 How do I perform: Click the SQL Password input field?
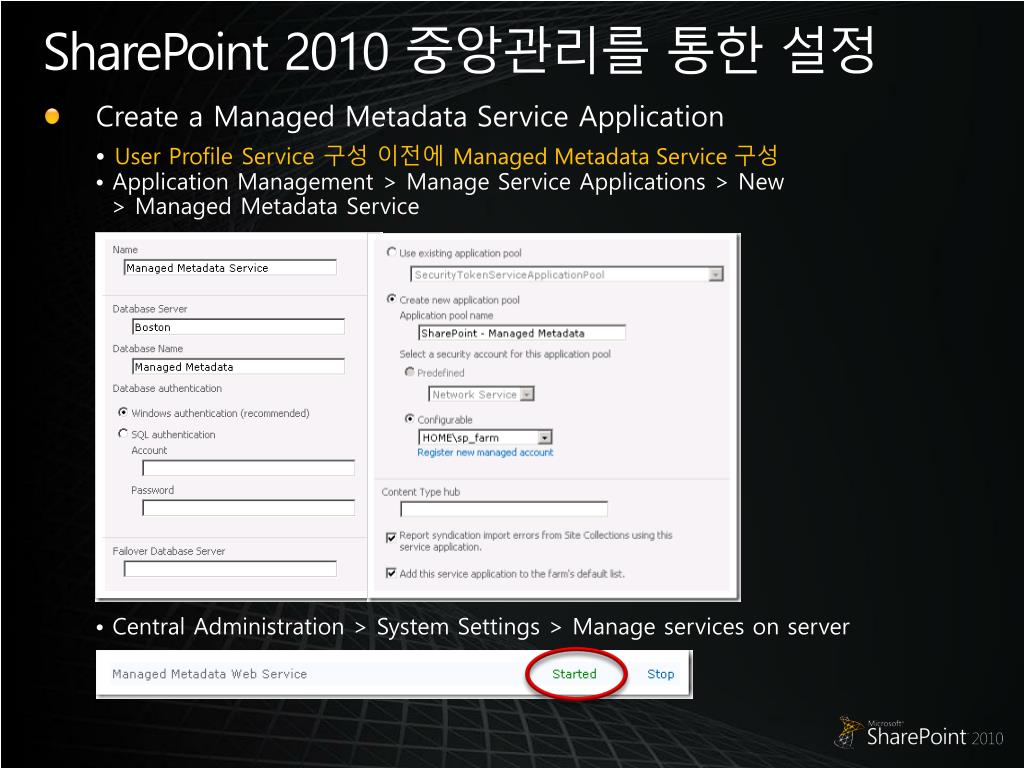[249, 507]
